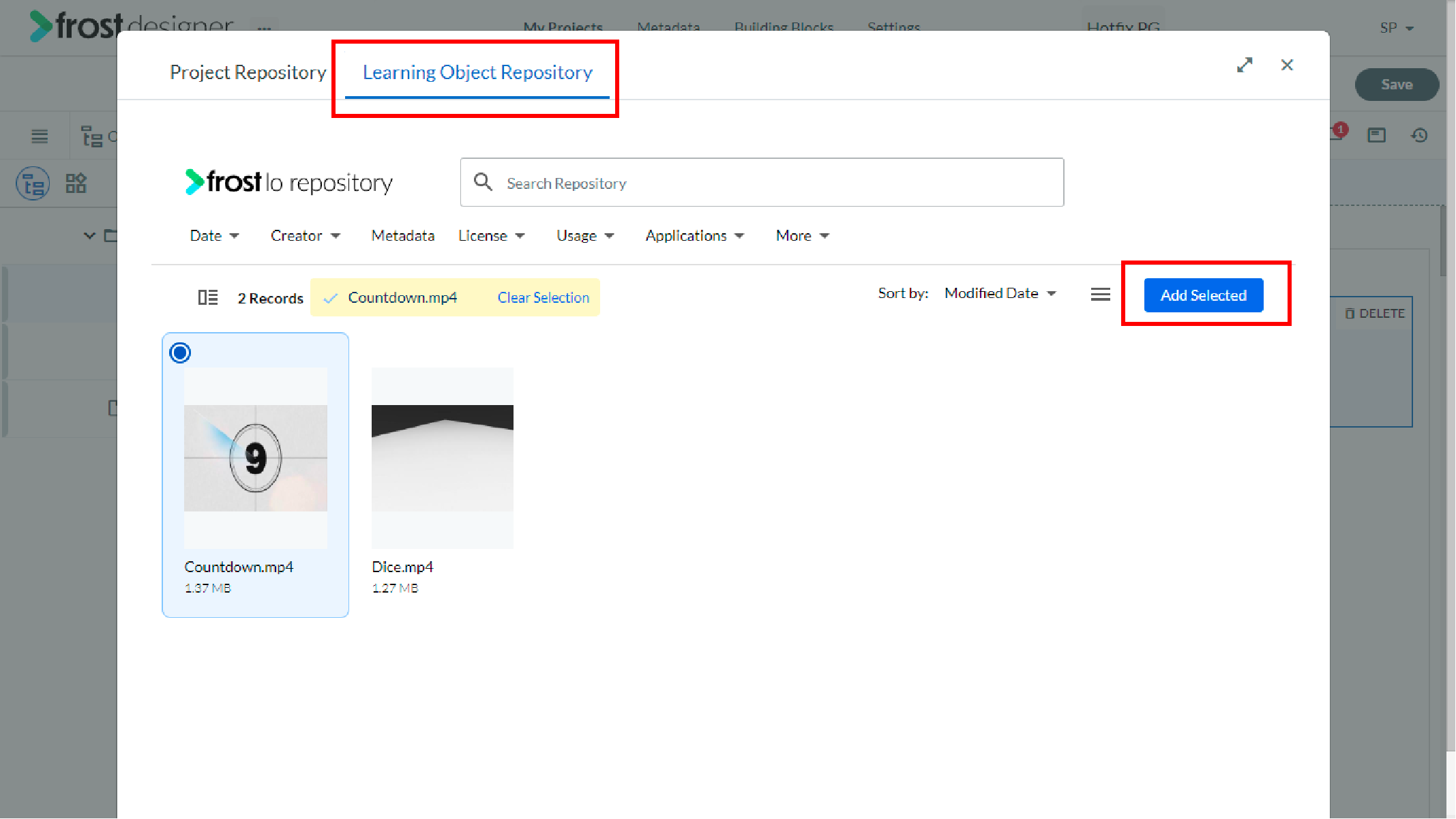Expand the Creator filter dropdown
1456x819 pixels.
click(305, 235)
